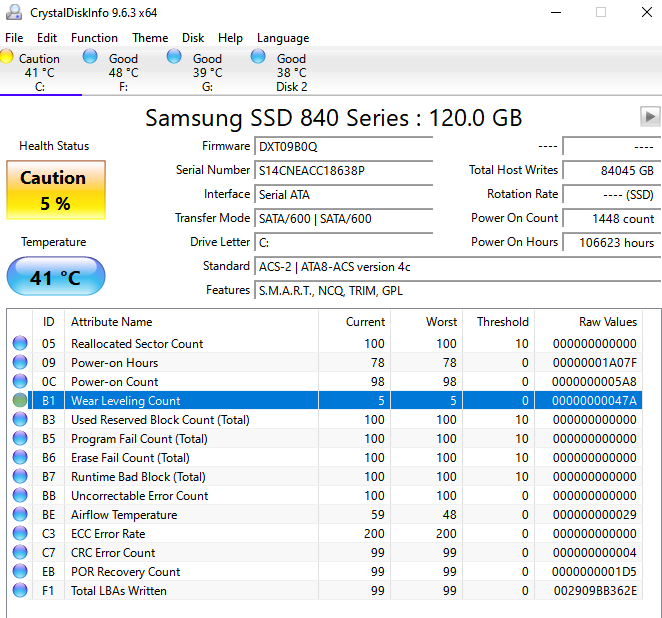This screenshot has width=662, height=618.
Task: Click the Drive Letter field
Action: pyautogui.click(x=344, y=243)
